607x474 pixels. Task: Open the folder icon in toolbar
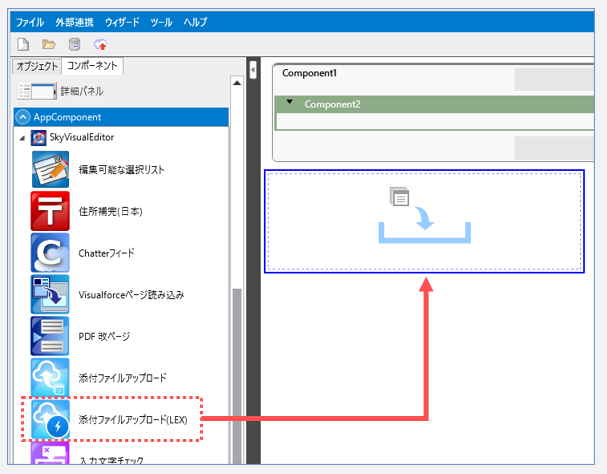pos(49,45)
